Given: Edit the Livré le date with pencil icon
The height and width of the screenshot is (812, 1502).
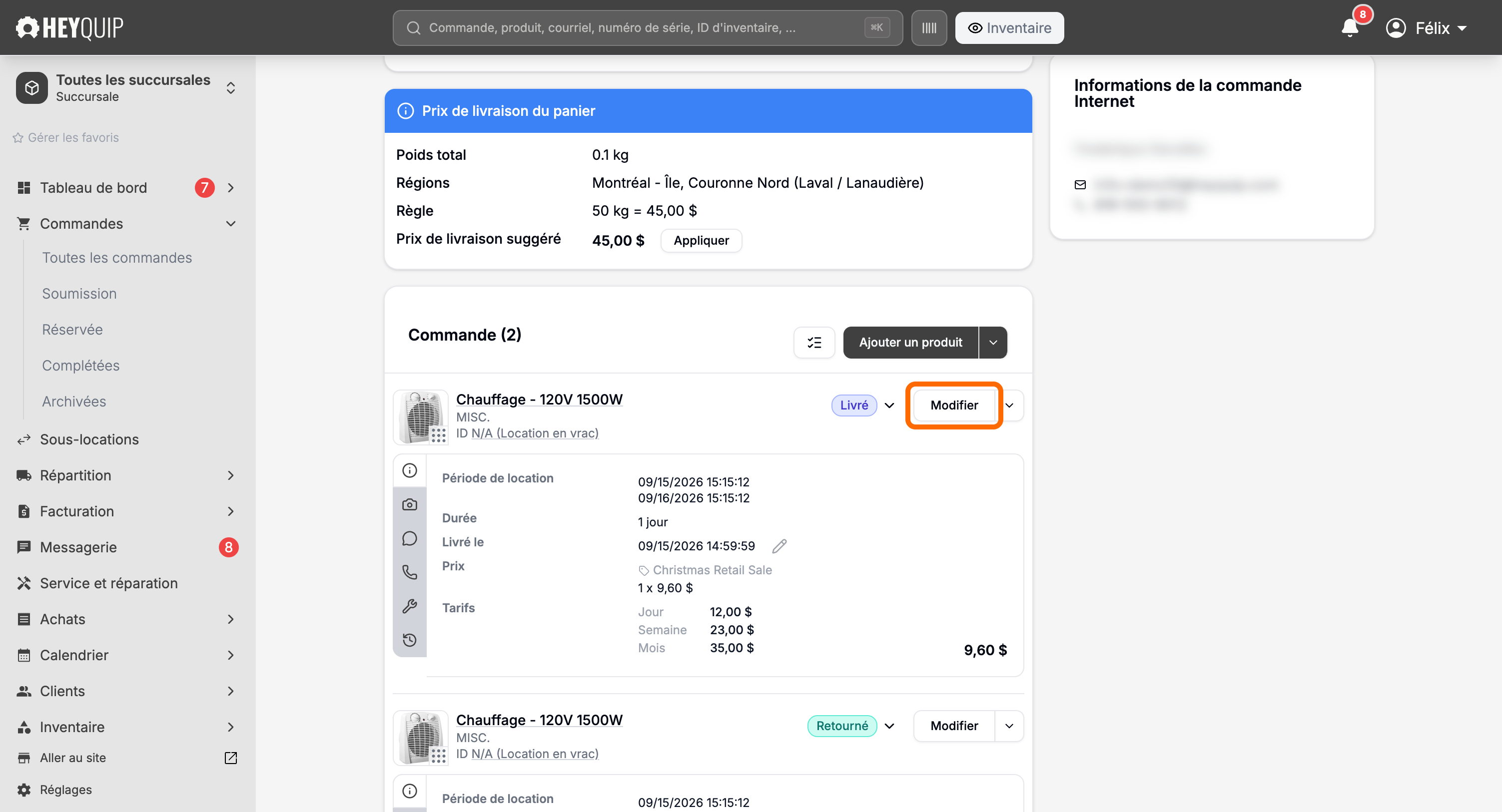Looking at the screenshot, I should [779, 546].
